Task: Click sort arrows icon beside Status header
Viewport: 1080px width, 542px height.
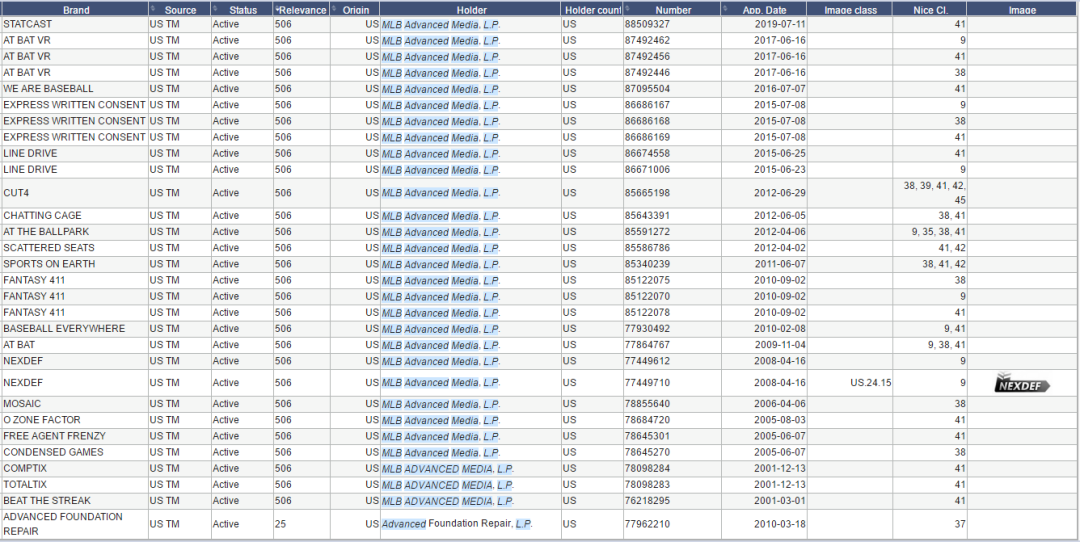Action: pos(215,8)
